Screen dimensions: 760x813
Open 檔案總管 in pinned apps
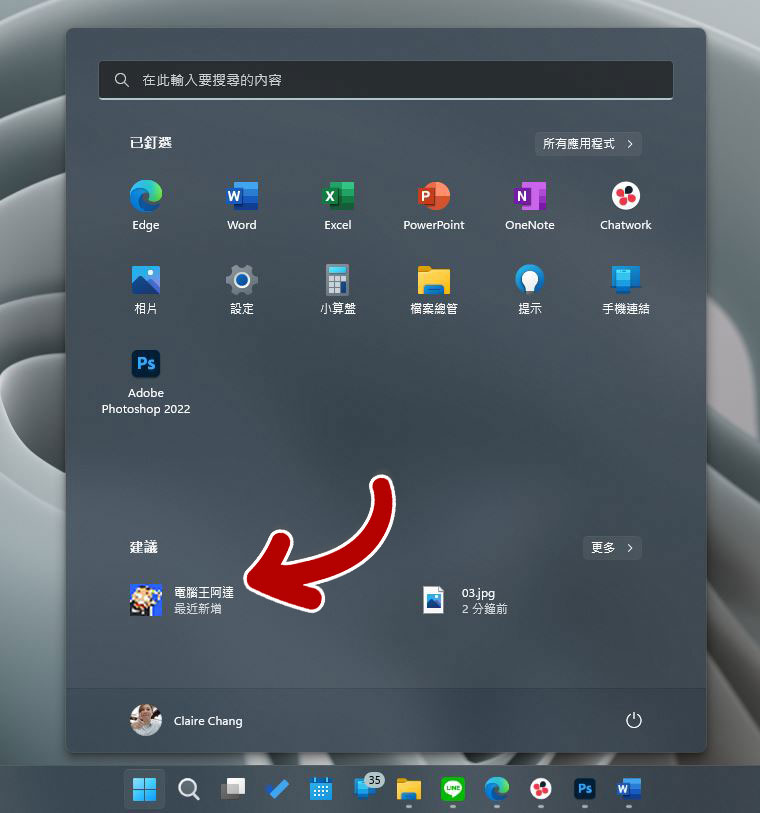[434, 289]
